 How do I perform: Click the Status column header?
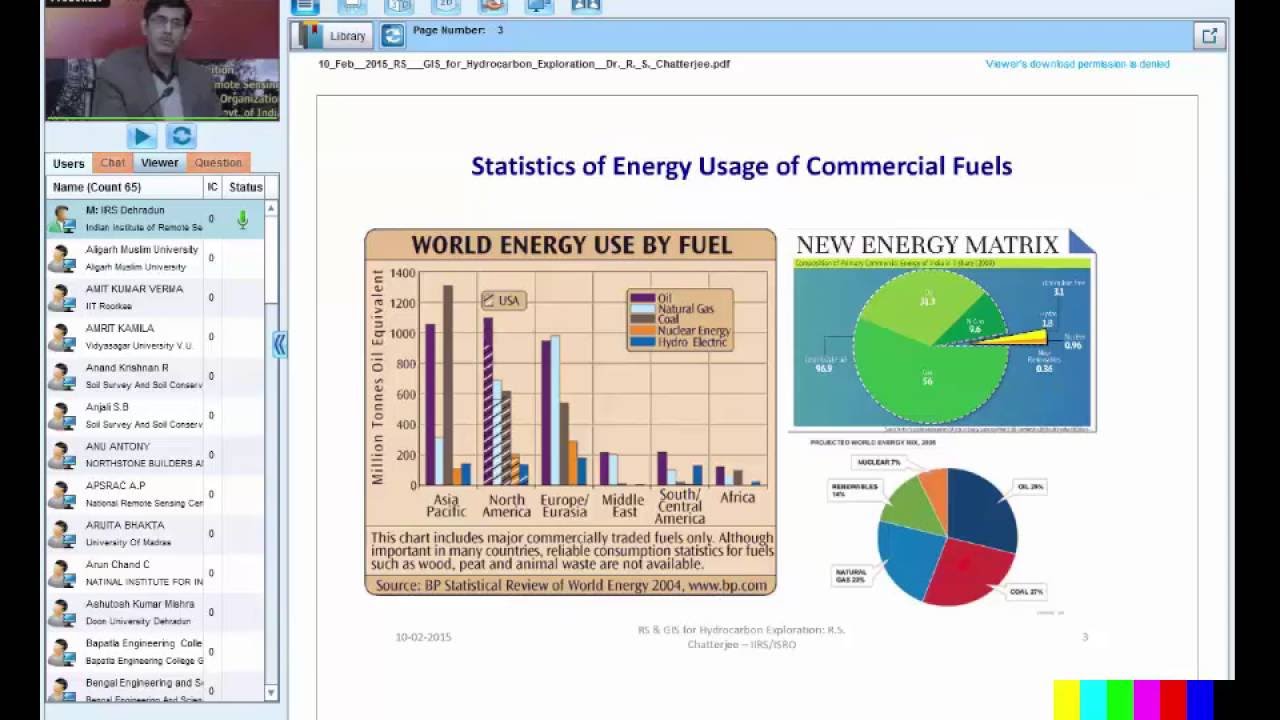[x=245, y=187]
